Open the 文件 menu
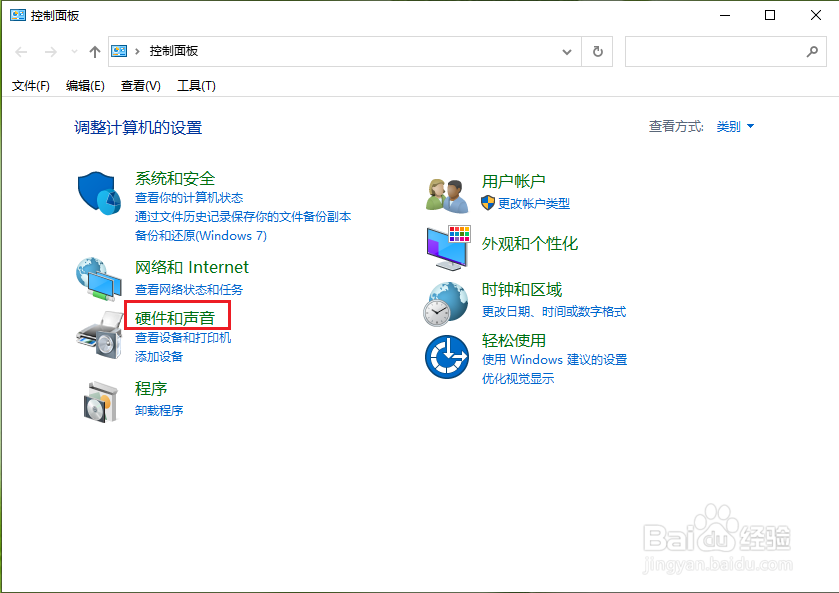The height and width of the screenshot is (593, 839). [30, 86]
